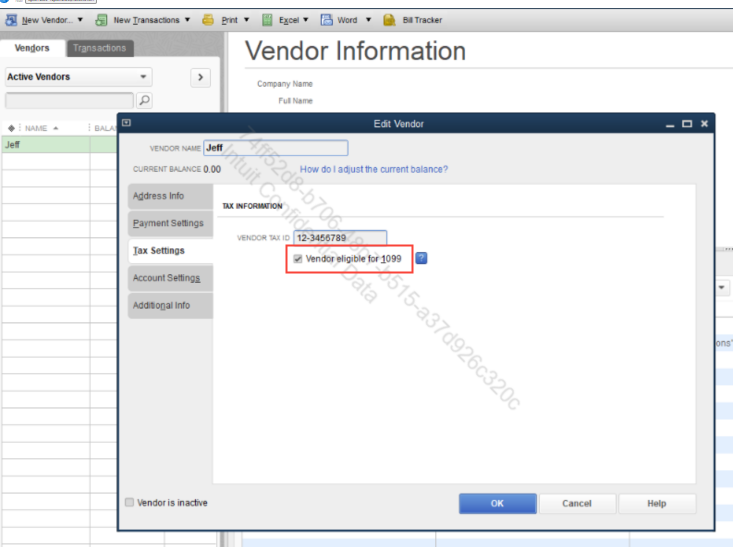736x547 pixels.
Task: Uncheck Vendor eligible for 1099
Action: point(298,259)
